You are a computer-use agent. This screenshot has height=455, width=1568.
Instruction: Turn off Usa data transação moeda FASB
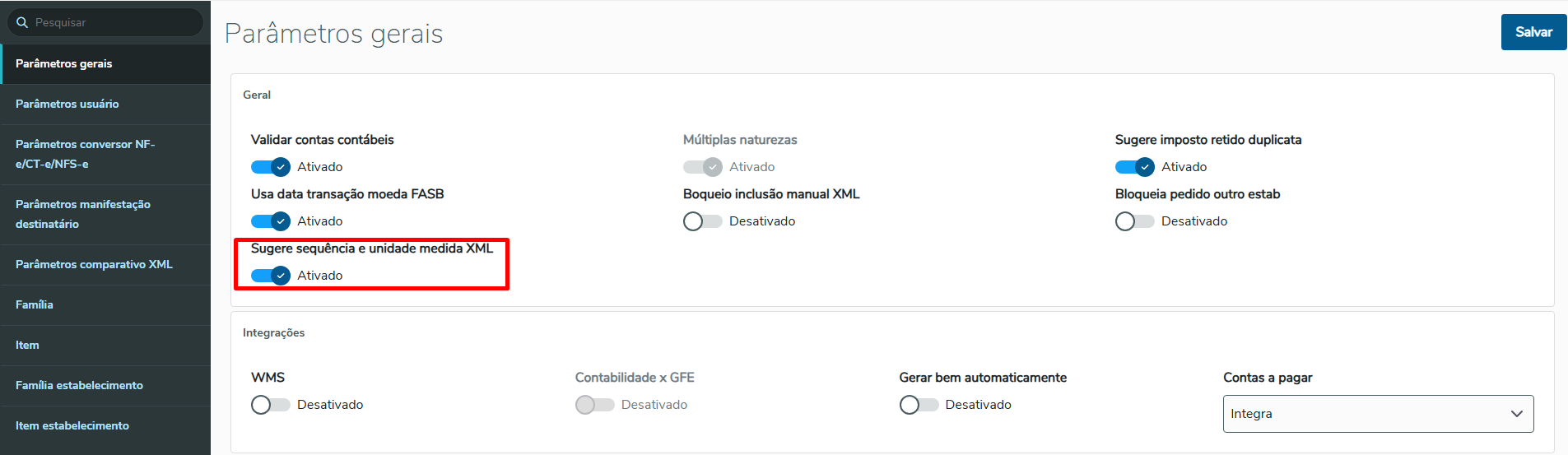(271, 221)
